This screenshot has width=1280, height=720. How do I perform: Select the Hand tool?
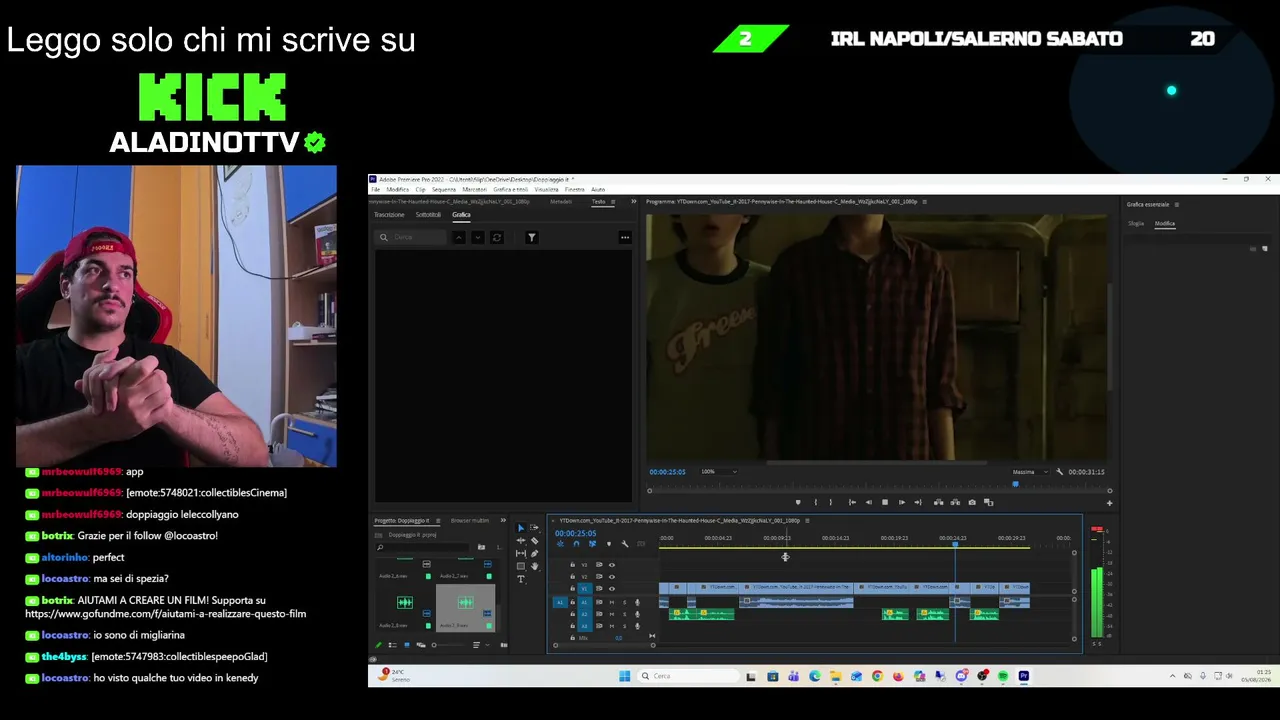pos(534,567)
